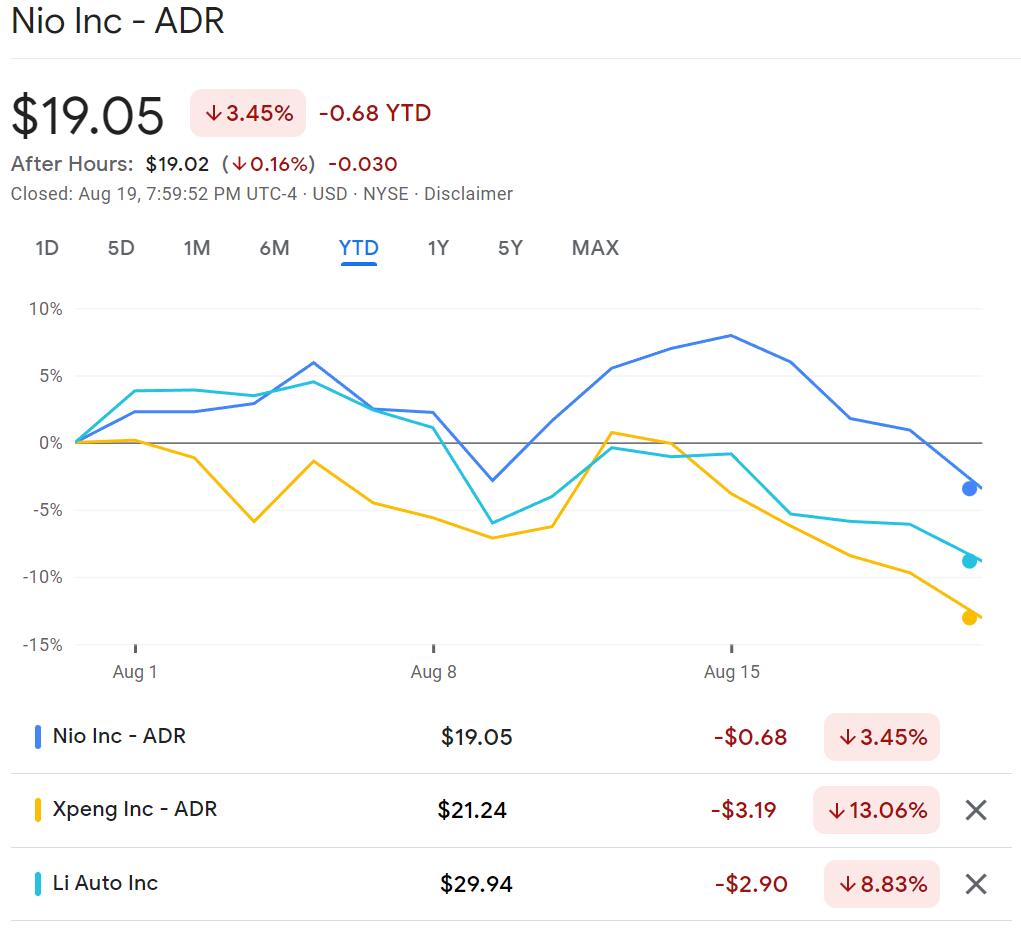Screen dimensions: 1021x929
Task: Click the blue Nio chart endpoint dot
Action: tap(968, 488)
